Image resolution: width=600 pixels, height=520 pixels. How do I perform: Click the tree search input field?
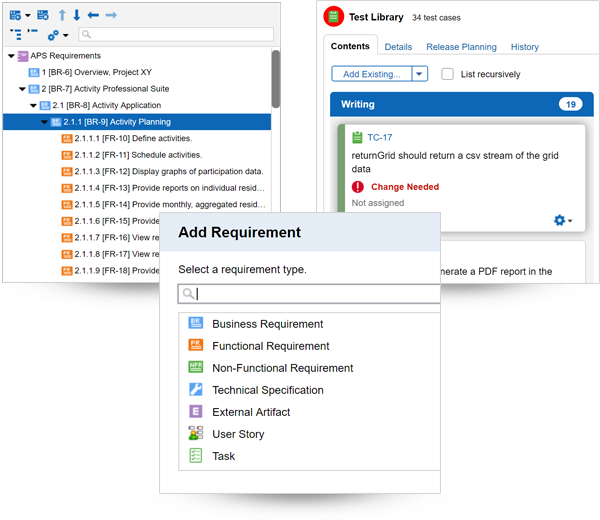click(176, 34)
